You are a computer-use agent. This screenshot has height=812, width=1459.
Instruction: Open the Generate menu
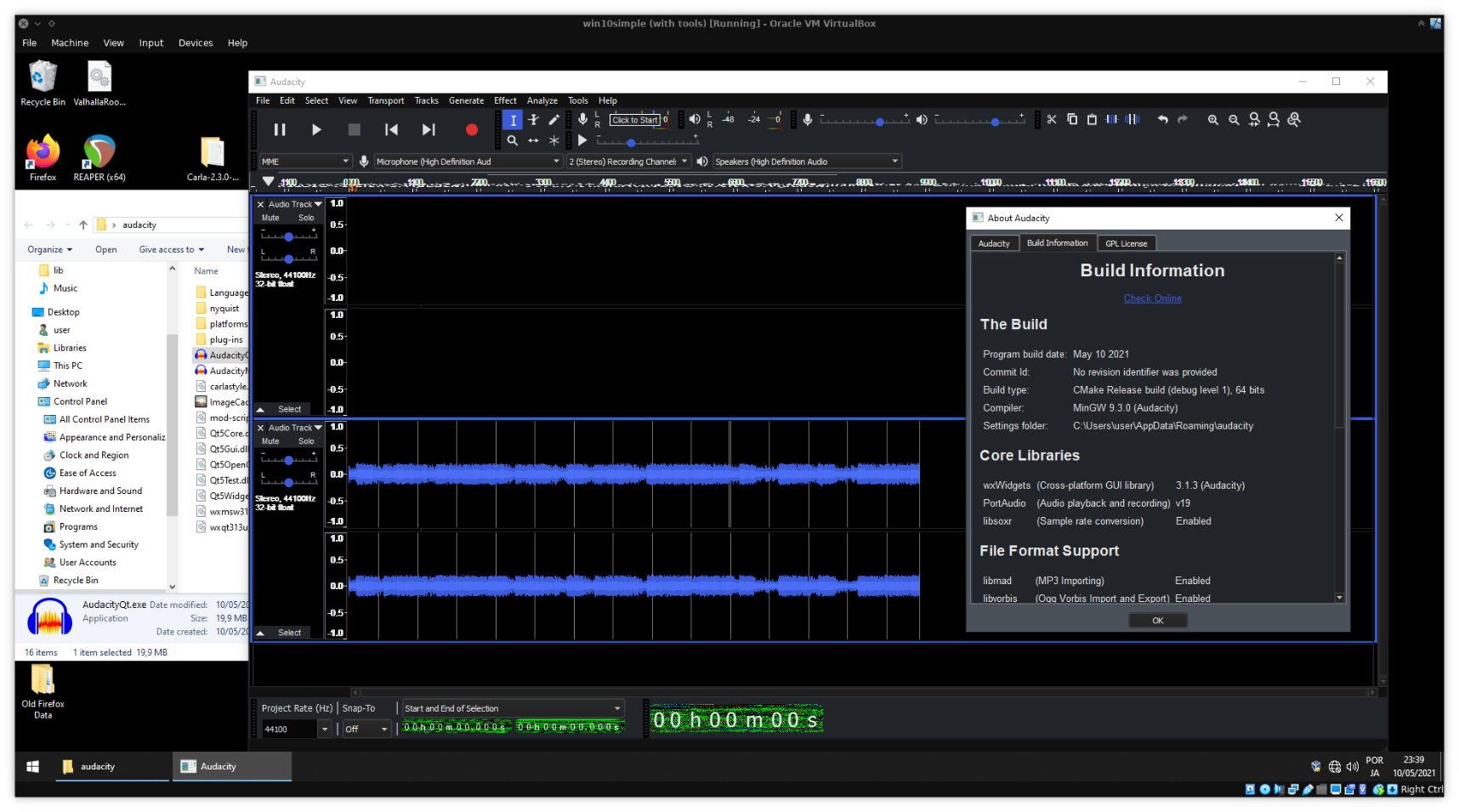pyautogui.click(x=466, y=100)
